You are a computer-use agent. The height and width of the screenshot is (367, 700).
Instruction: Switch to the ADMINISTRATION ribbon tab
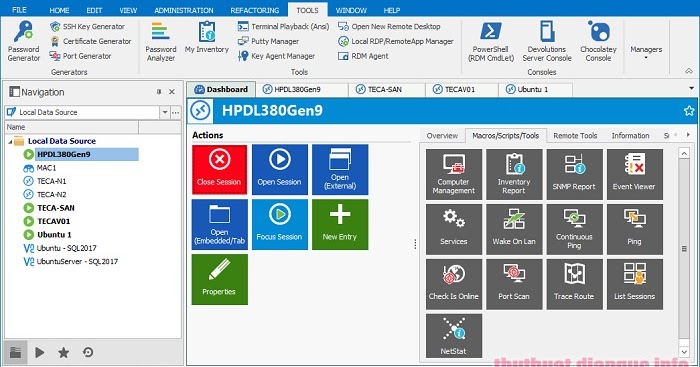(184, 10)
